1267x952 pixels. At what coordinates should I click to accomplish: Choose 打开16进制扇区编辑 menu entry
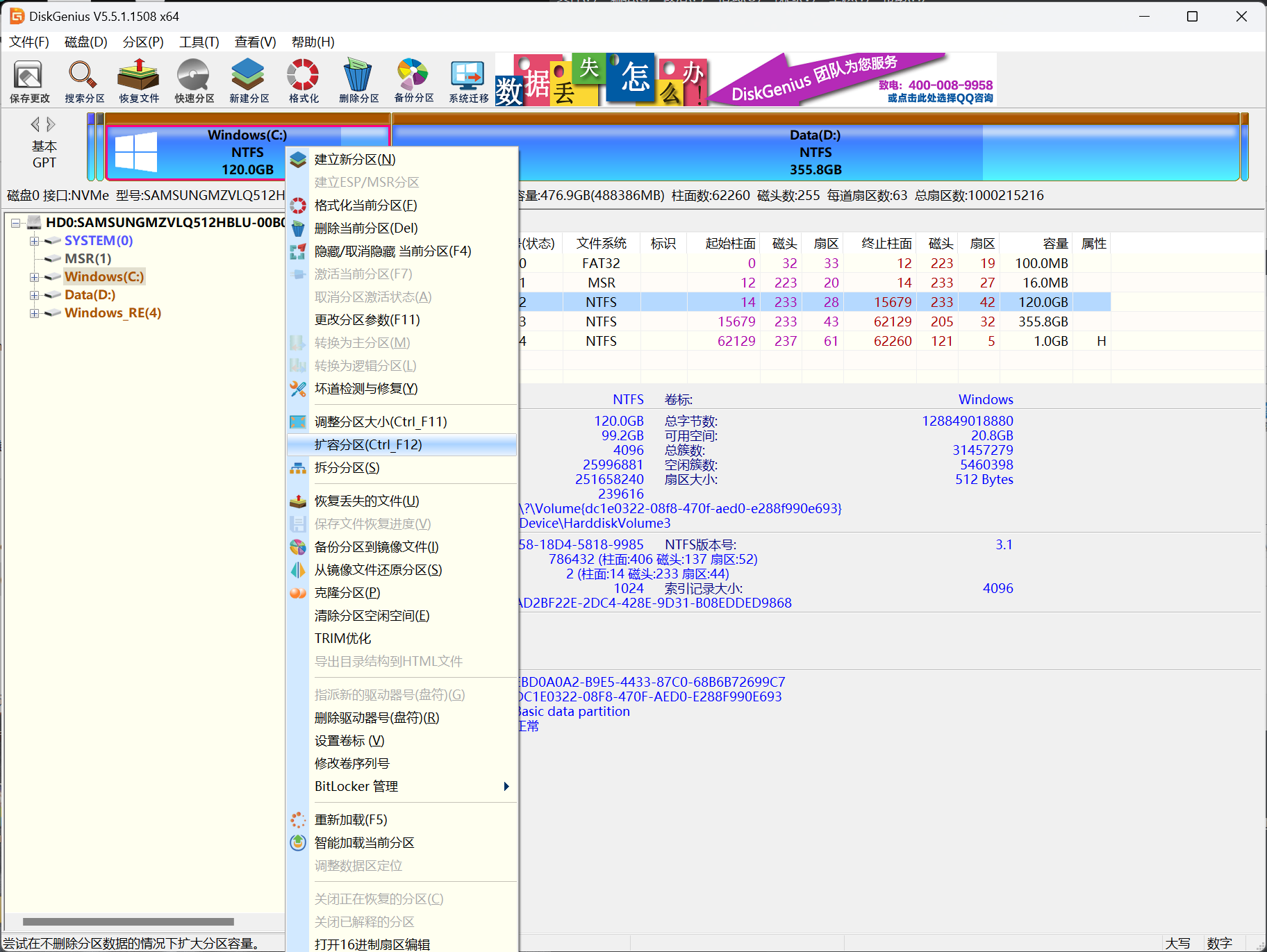[401, 944]
